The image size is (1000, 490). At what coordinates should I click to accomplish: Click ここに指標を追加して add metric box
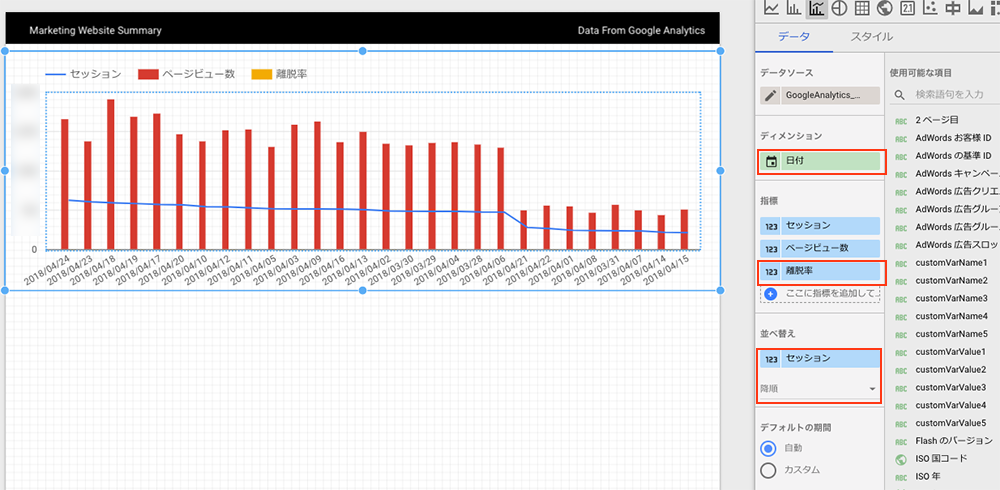820,294
